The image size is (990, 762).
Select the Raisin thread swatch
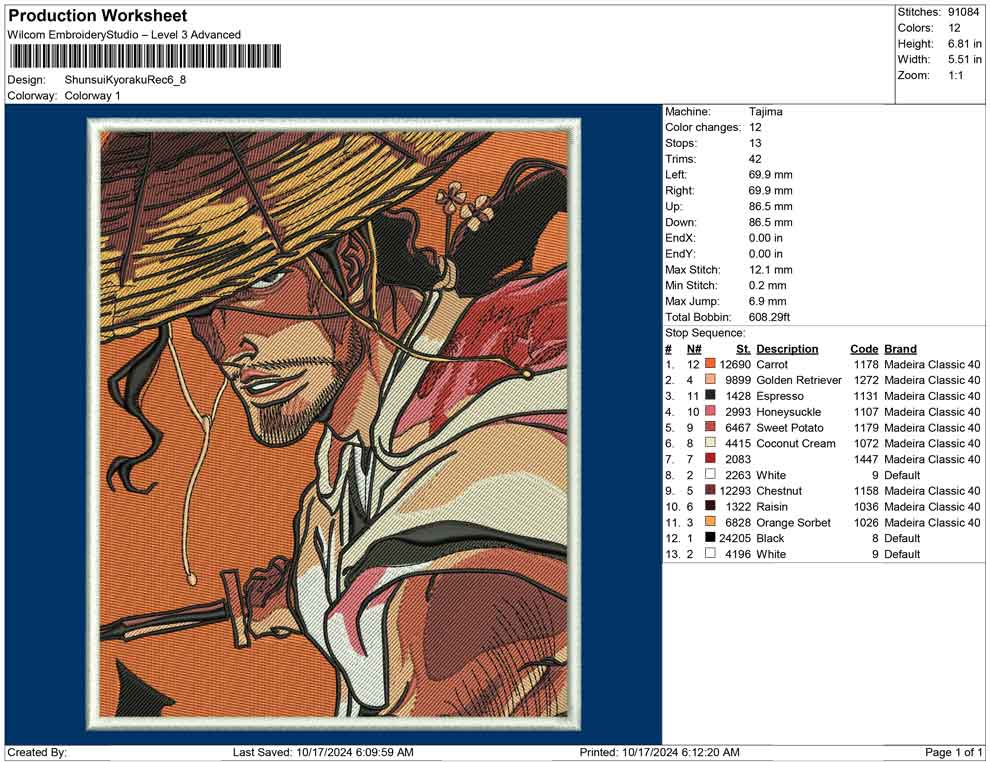(x=710, y=506)
